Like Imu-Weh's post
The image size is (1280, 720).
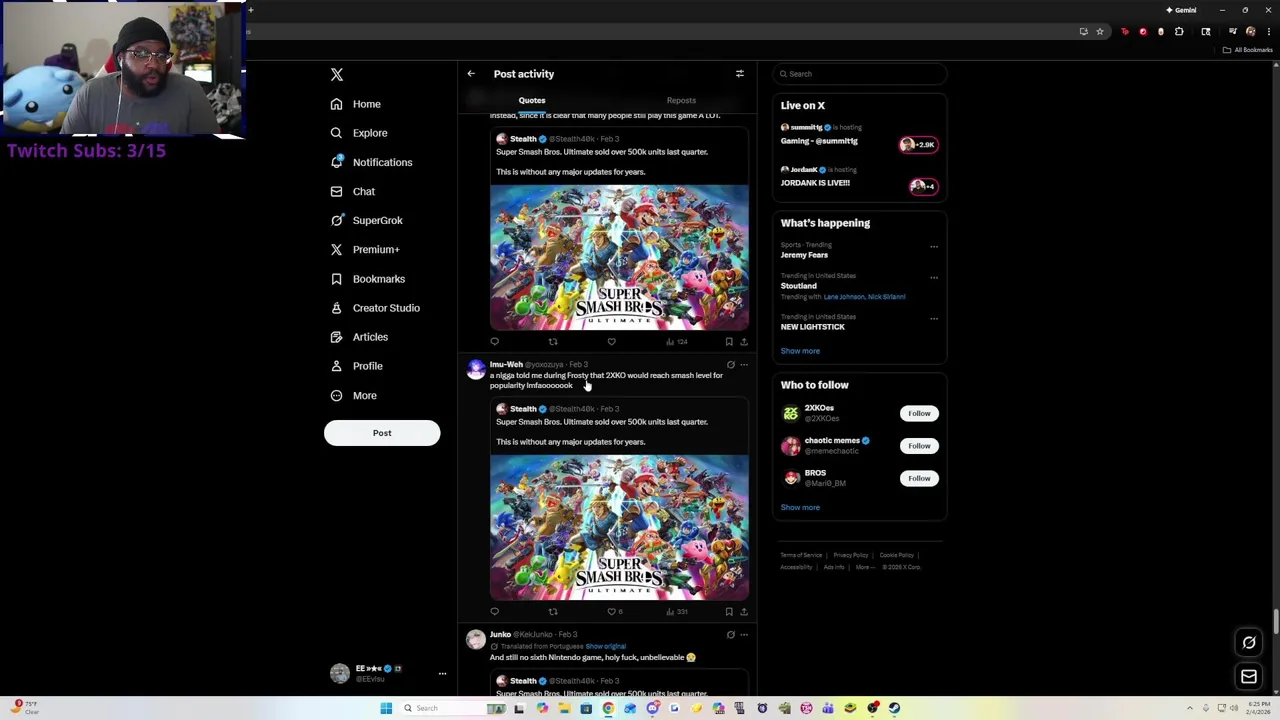613,612
